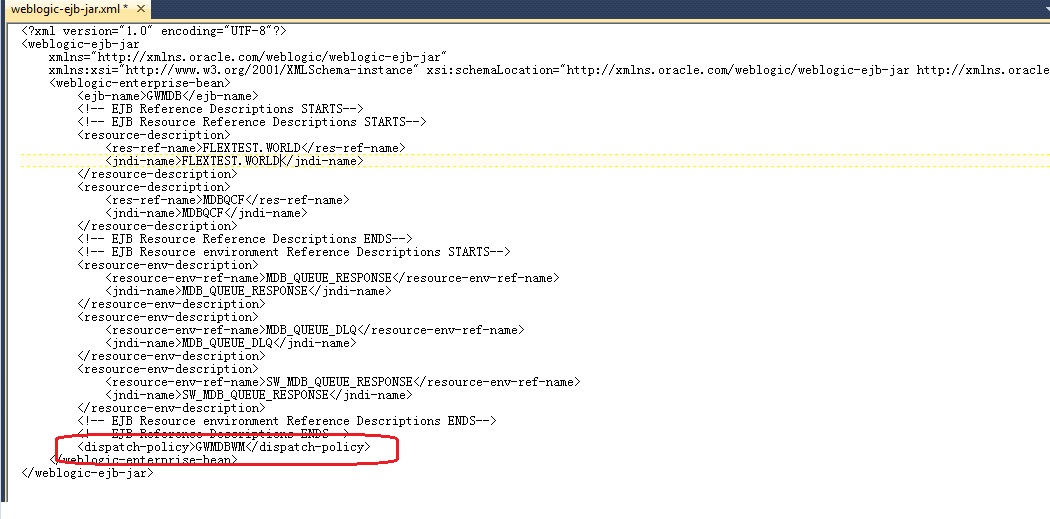Click the res-ref-name MDBQCF line
Screen dimensions: 1050x519
(227, 200)
